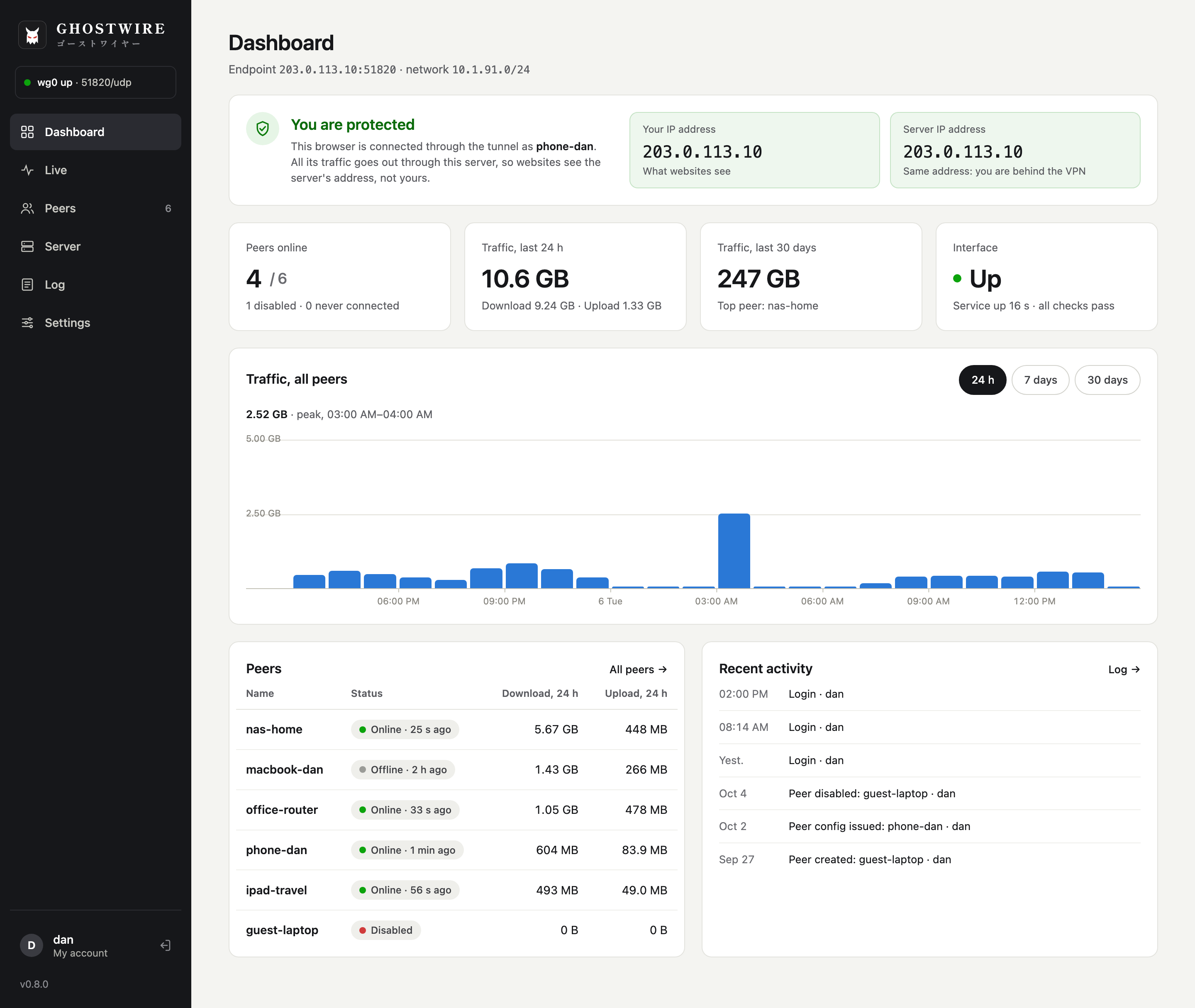
Task: Click the Online 33 s ago badge
Action: tap(405, 810)
